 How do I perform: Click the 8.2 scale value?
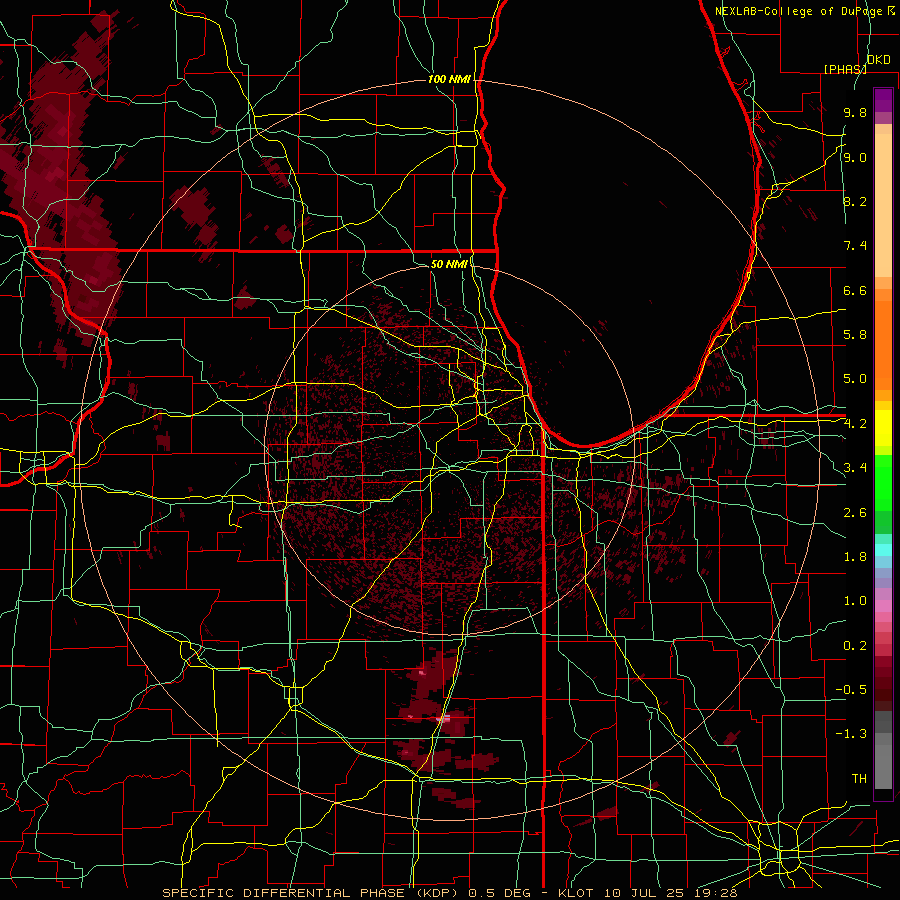855,201
